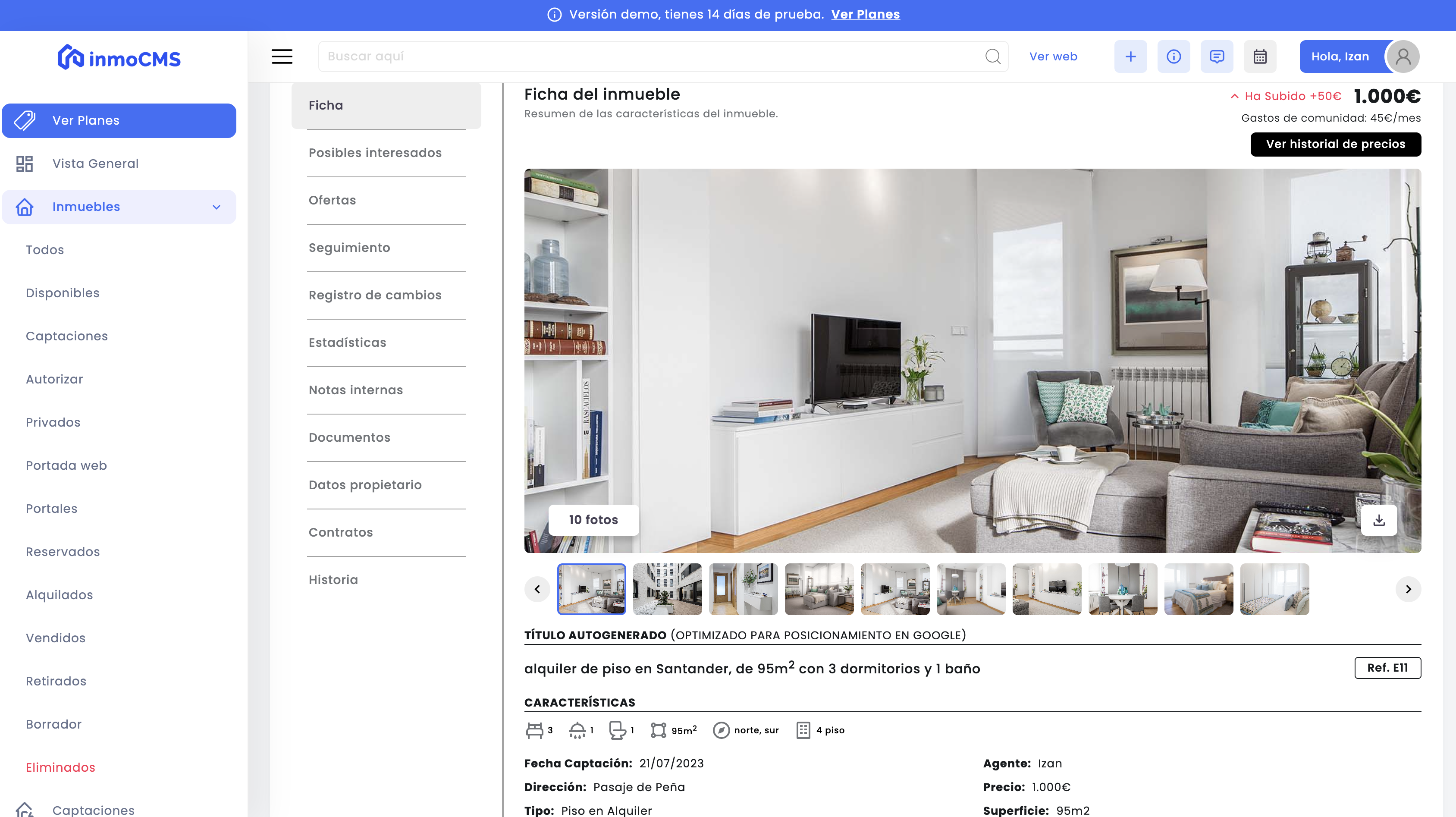This screenshot has height=817, width=1456.
Task: Select Borrador in sidebar
Action: pos(54,725)
